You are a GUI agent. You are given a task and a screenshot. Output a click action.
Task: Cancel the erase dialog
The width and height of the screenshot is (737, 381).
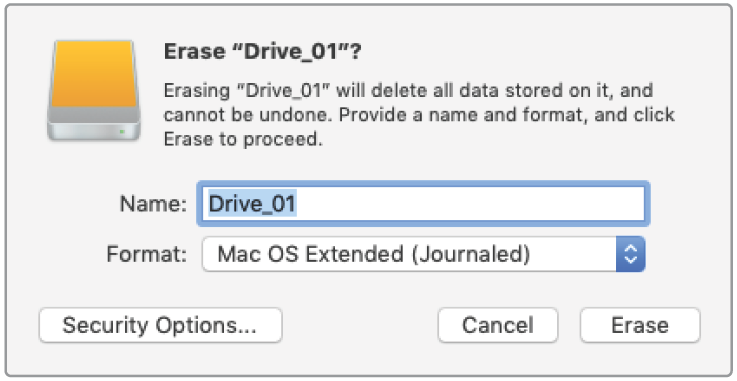(498, 325)
